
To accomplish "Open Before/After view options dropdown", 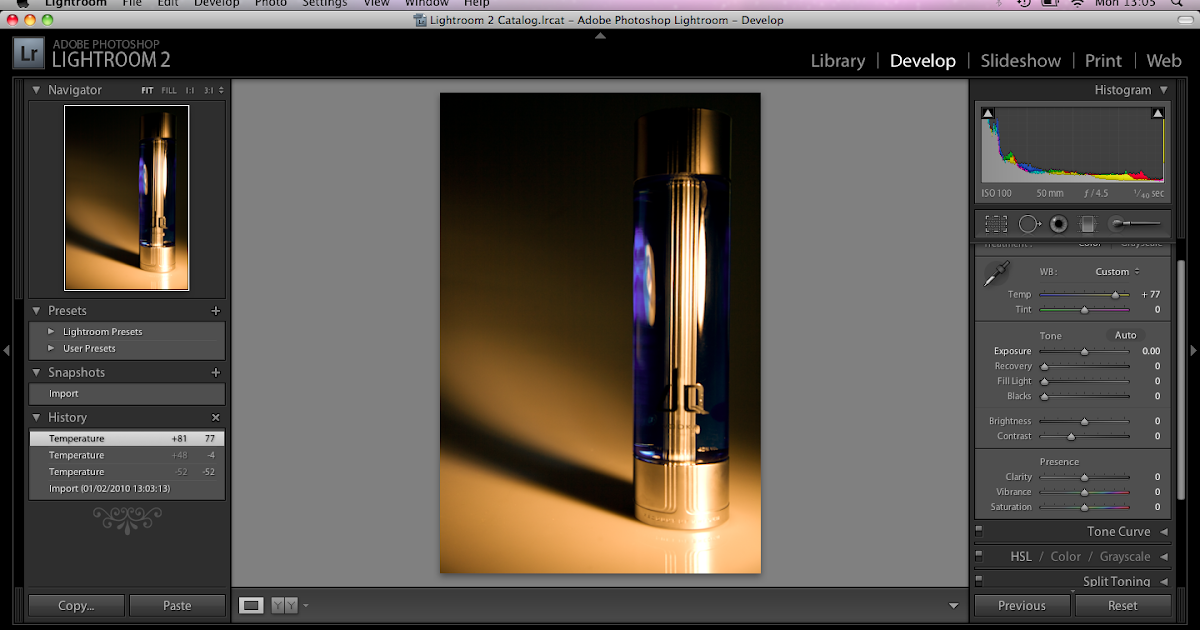I will 306,605.
